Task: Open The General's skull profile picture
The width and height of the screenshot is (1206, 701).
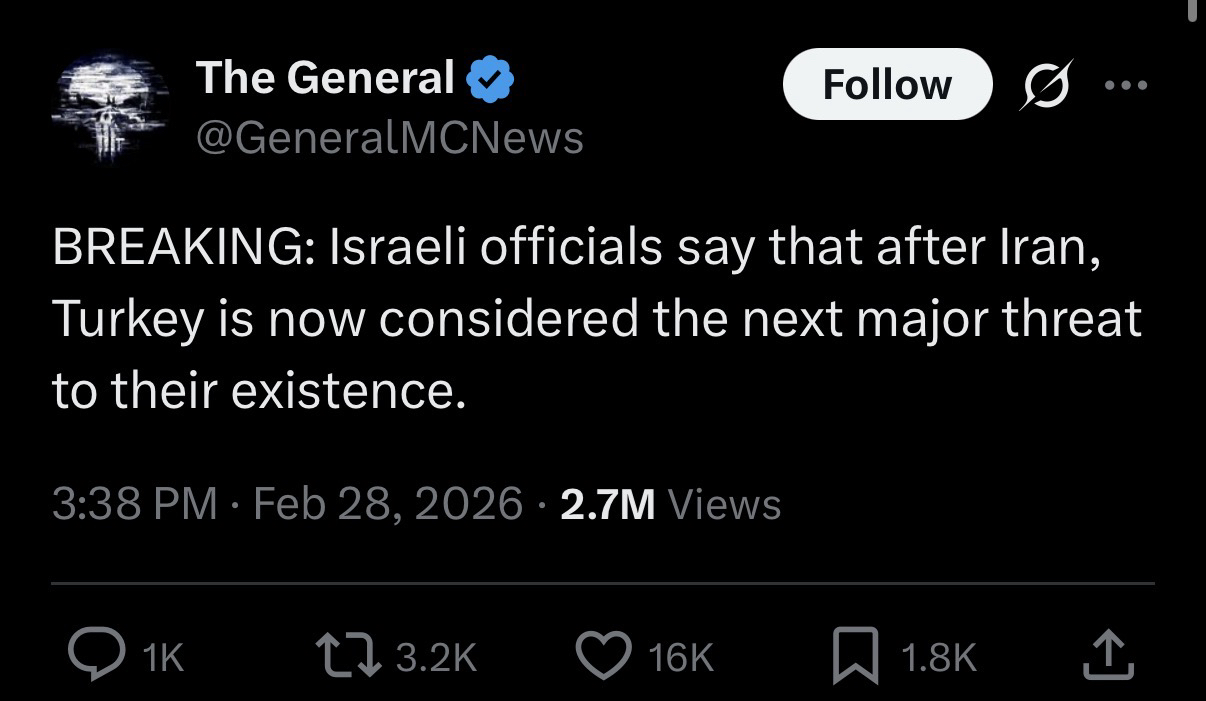Action: coord(107,105)
